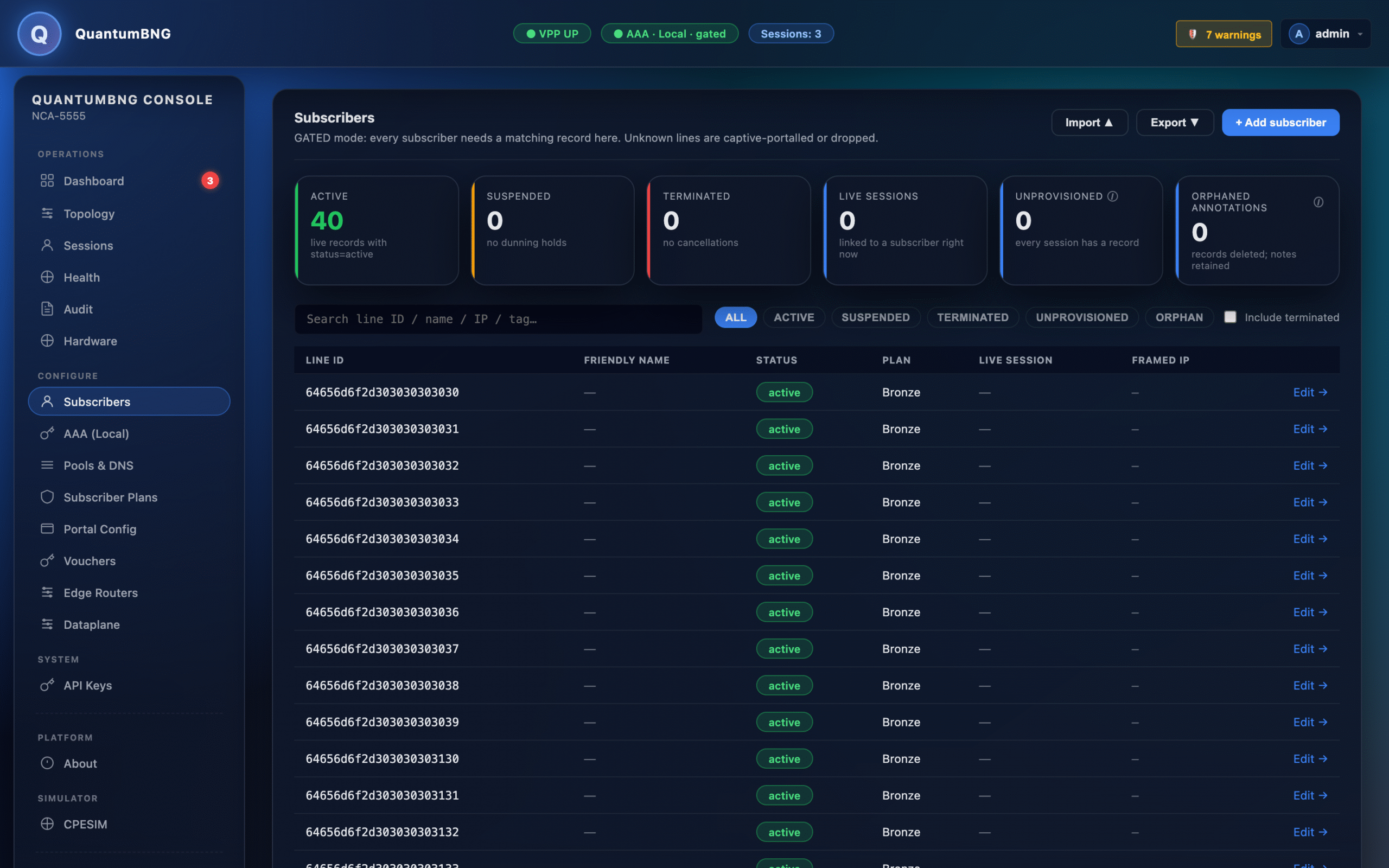Open the admin user dropdown arrow
Image resolution: width=1389 pixels, height=868 pixels.
tap(1360, 34)
